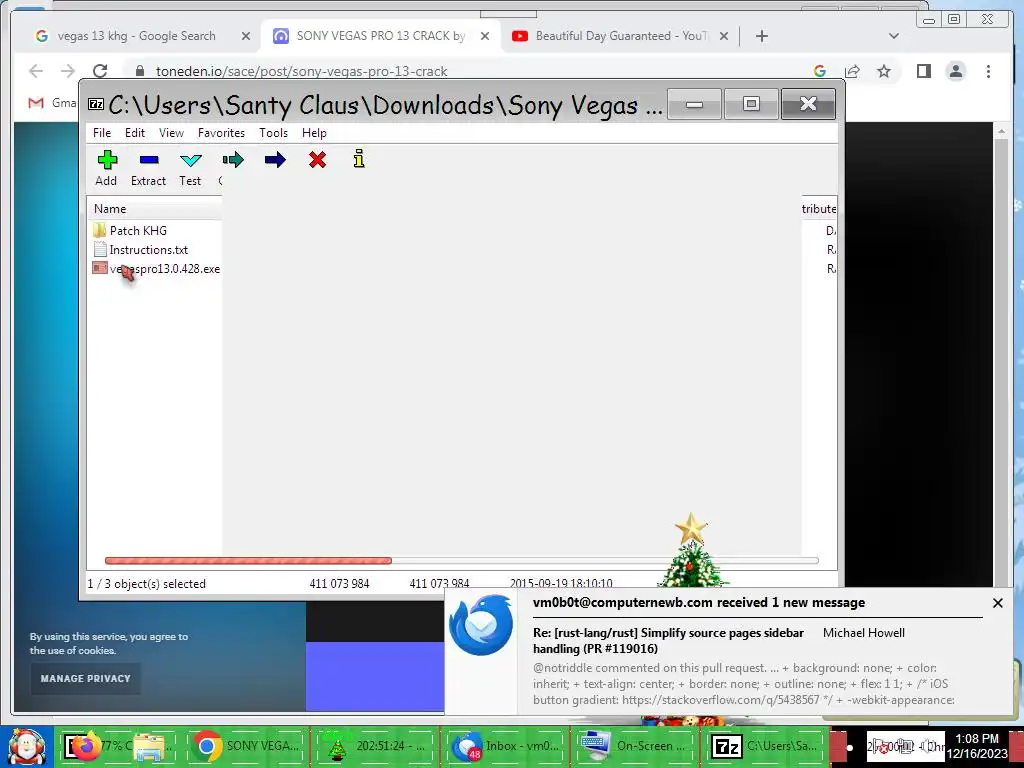Click the Copy green arrow icon
This screenshot has height=768, width=1024.
coord(233,159)
